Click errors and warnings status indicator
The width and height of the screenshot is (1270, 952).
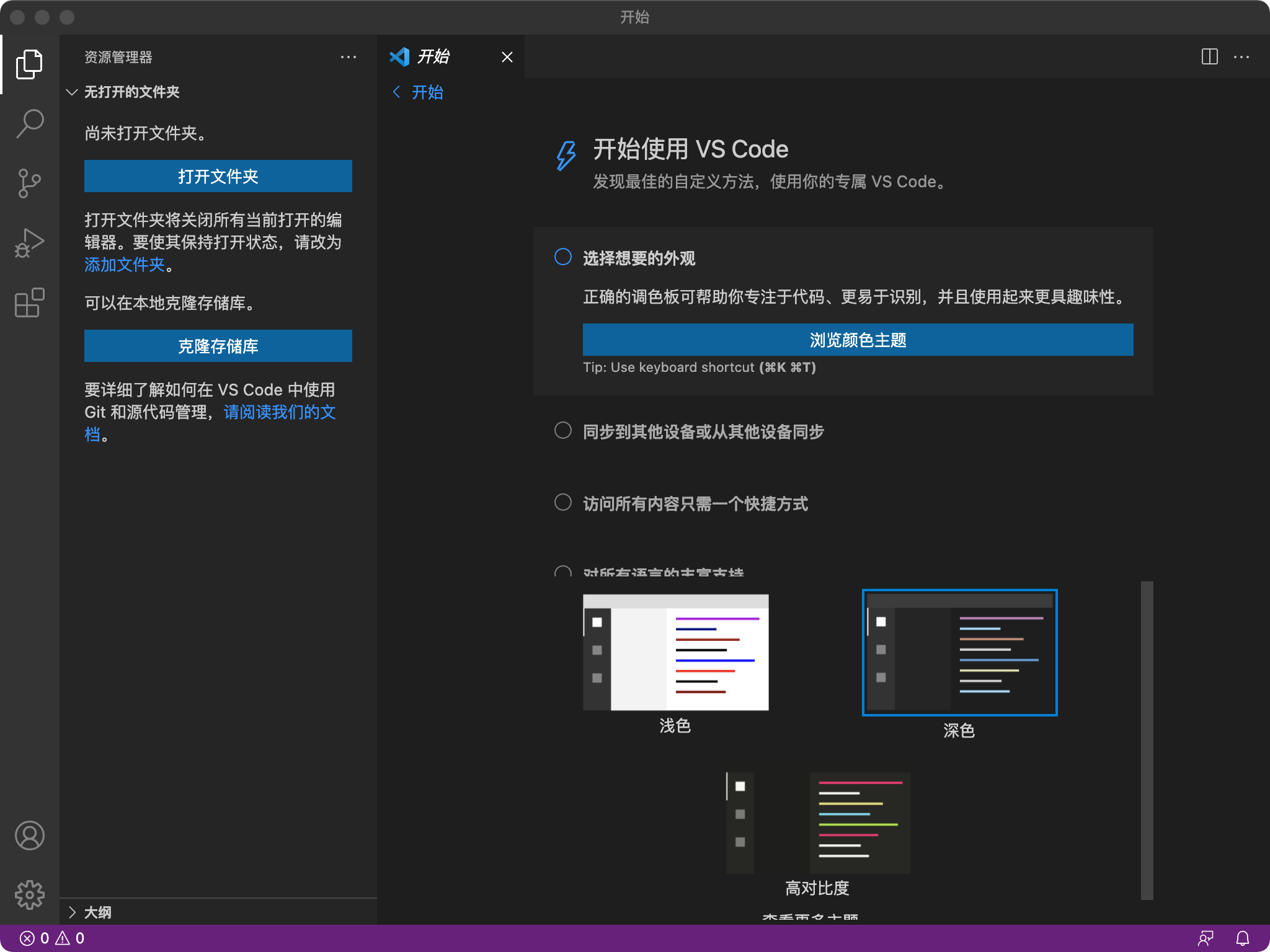click(x=52, y=938)
